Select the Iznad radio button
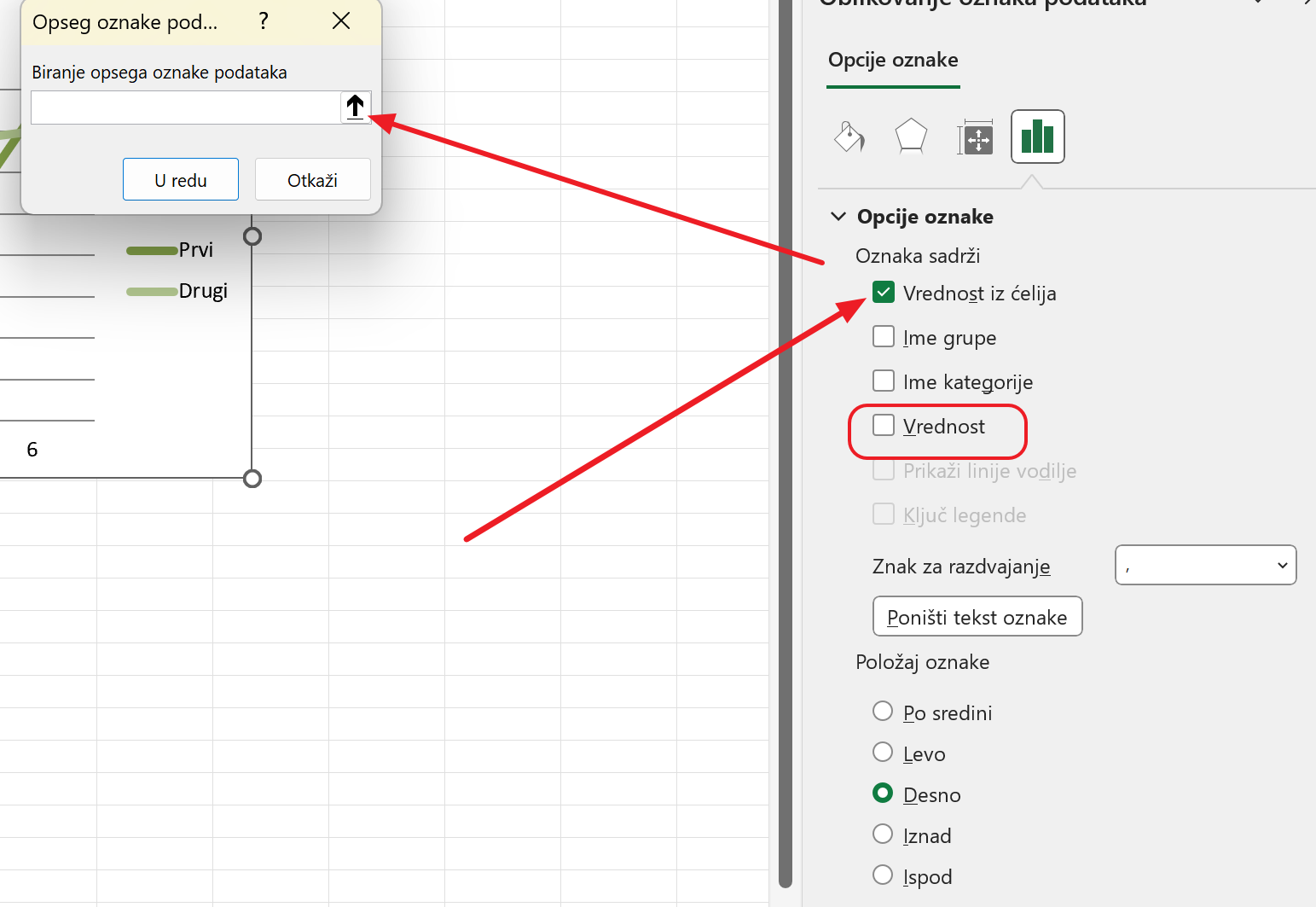This screenshot has height=907, width=1316. pos(883,834)
